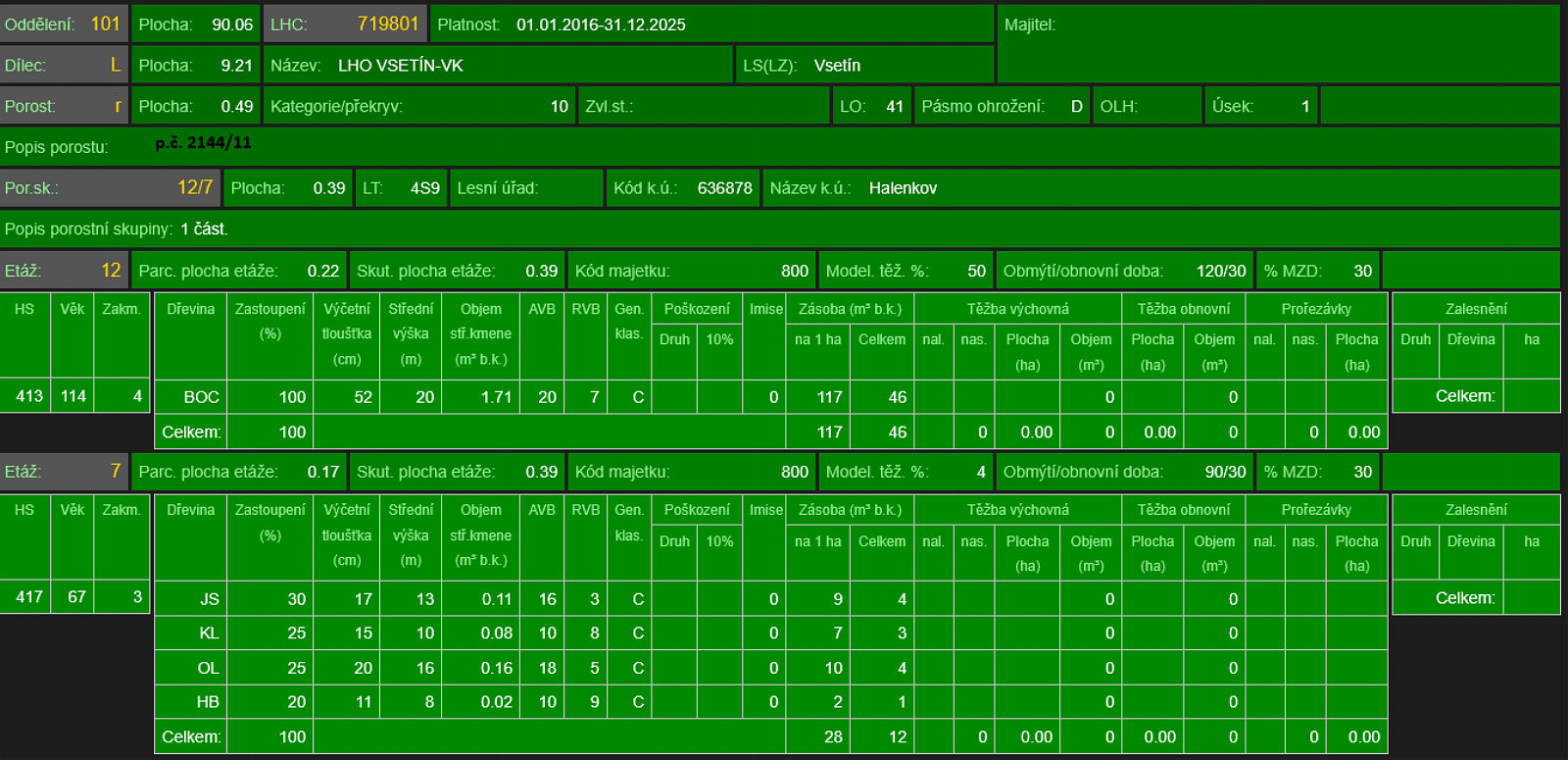
Task: Click the Model. těž. % value 50
Action: click(977, 271)
